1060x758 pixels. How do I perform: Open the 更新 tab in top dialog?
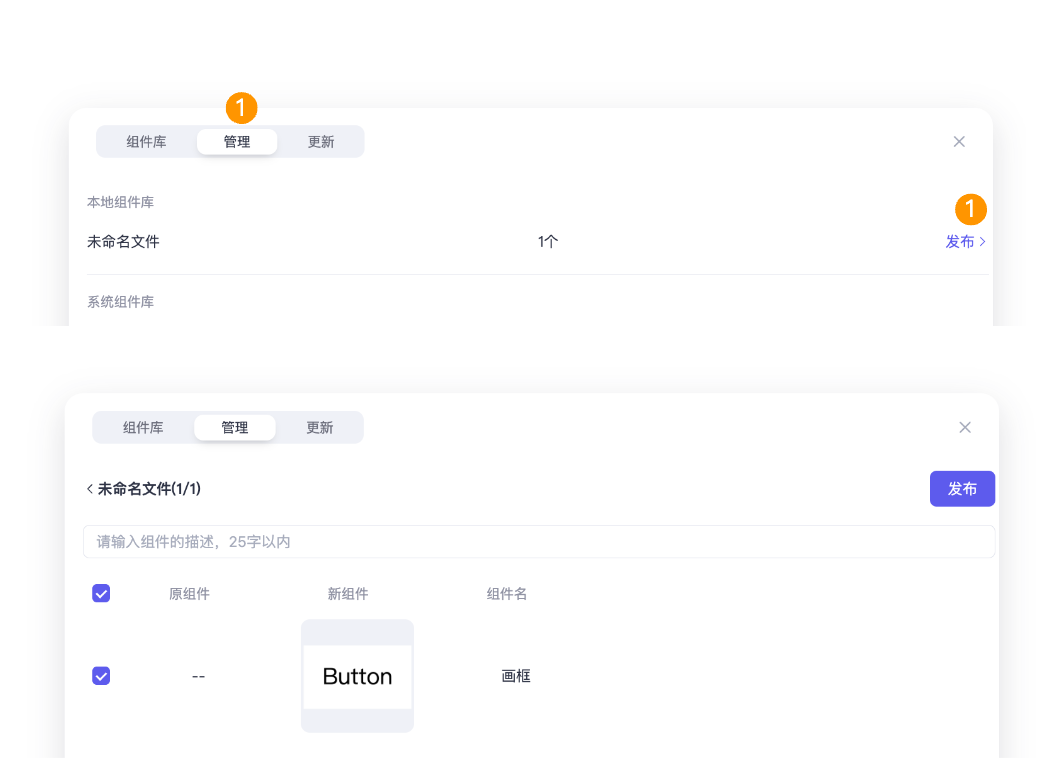coord(320,141)
